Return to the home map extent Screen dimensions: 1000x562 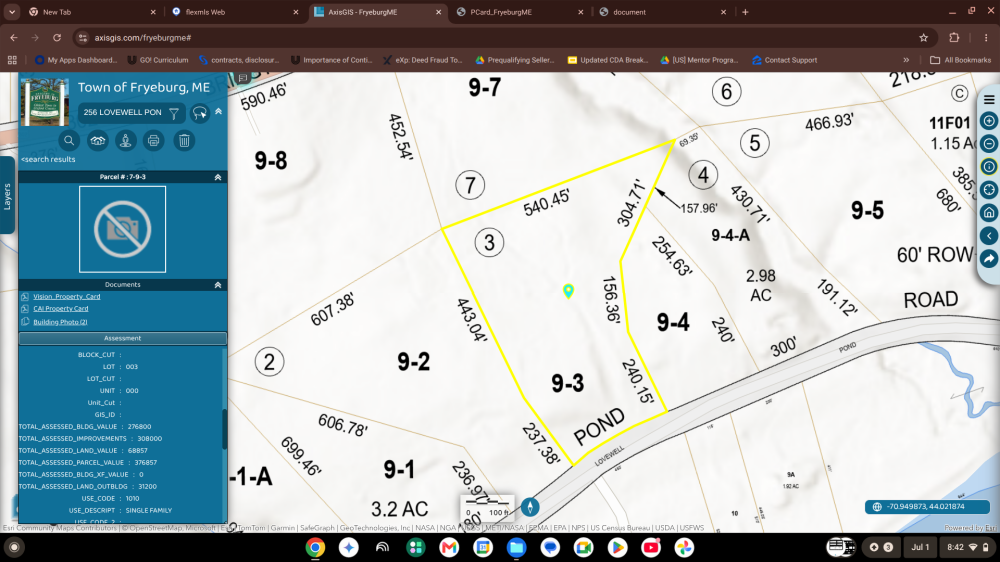click(989, 212)
